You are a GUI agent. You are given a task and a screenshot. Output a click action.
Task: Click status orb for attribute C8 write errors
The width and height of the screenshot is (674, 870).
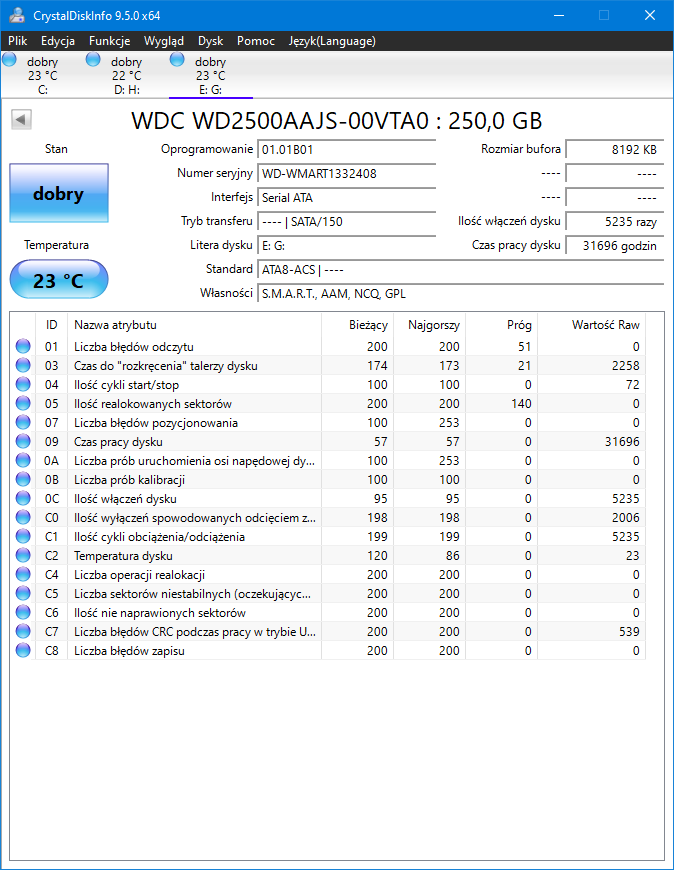point(23,650)
